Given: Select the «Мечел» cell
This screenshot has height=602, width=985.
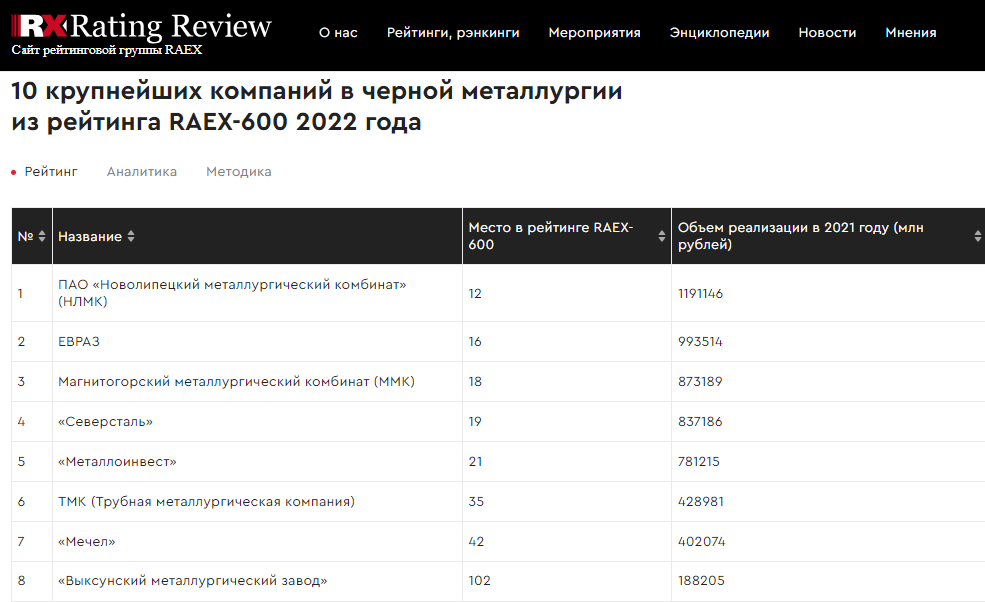Looking at the screenshot, I should click(x=258, y=541).
